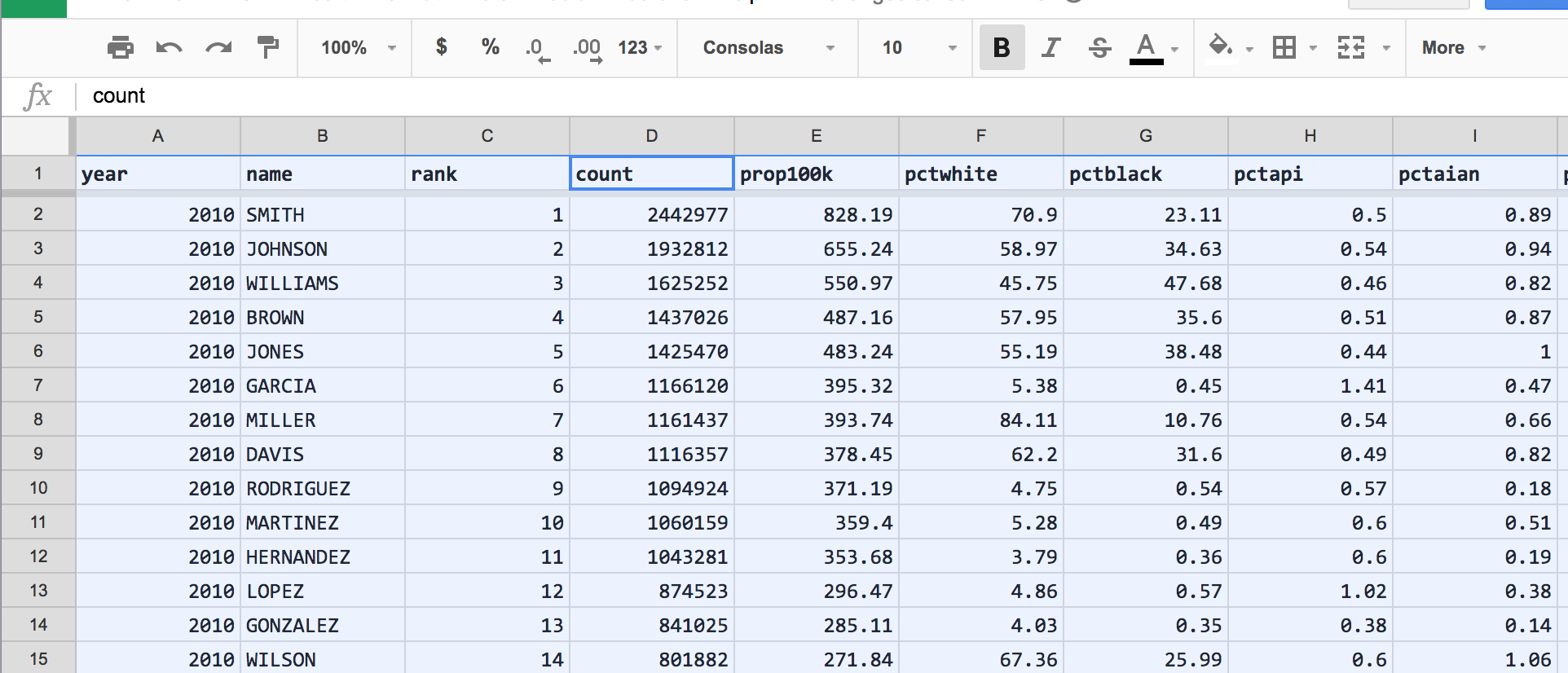
Task: Select column D header
Action: [652, 136]
